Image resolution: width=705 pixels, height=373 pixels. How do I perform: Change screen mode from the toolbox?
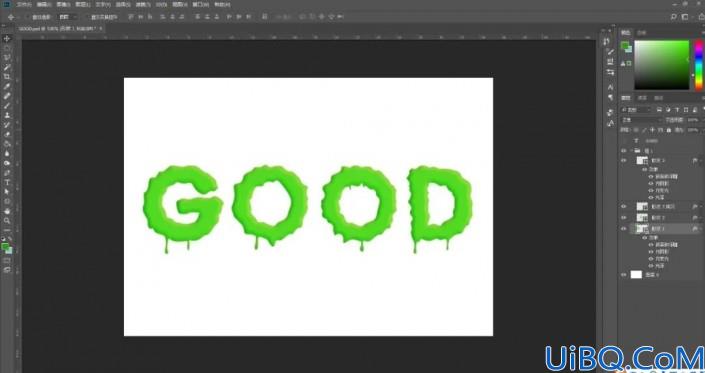7,270
